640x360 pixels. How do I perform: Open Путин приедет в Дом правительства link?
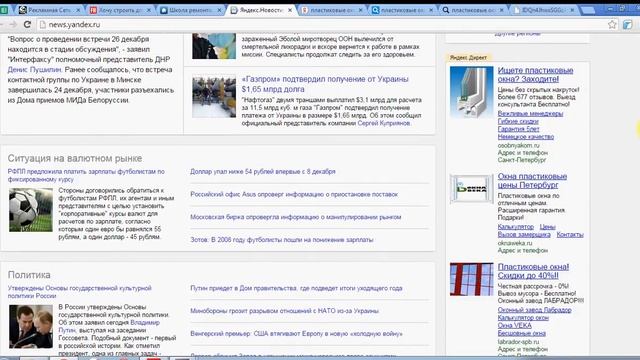(296, 288)
